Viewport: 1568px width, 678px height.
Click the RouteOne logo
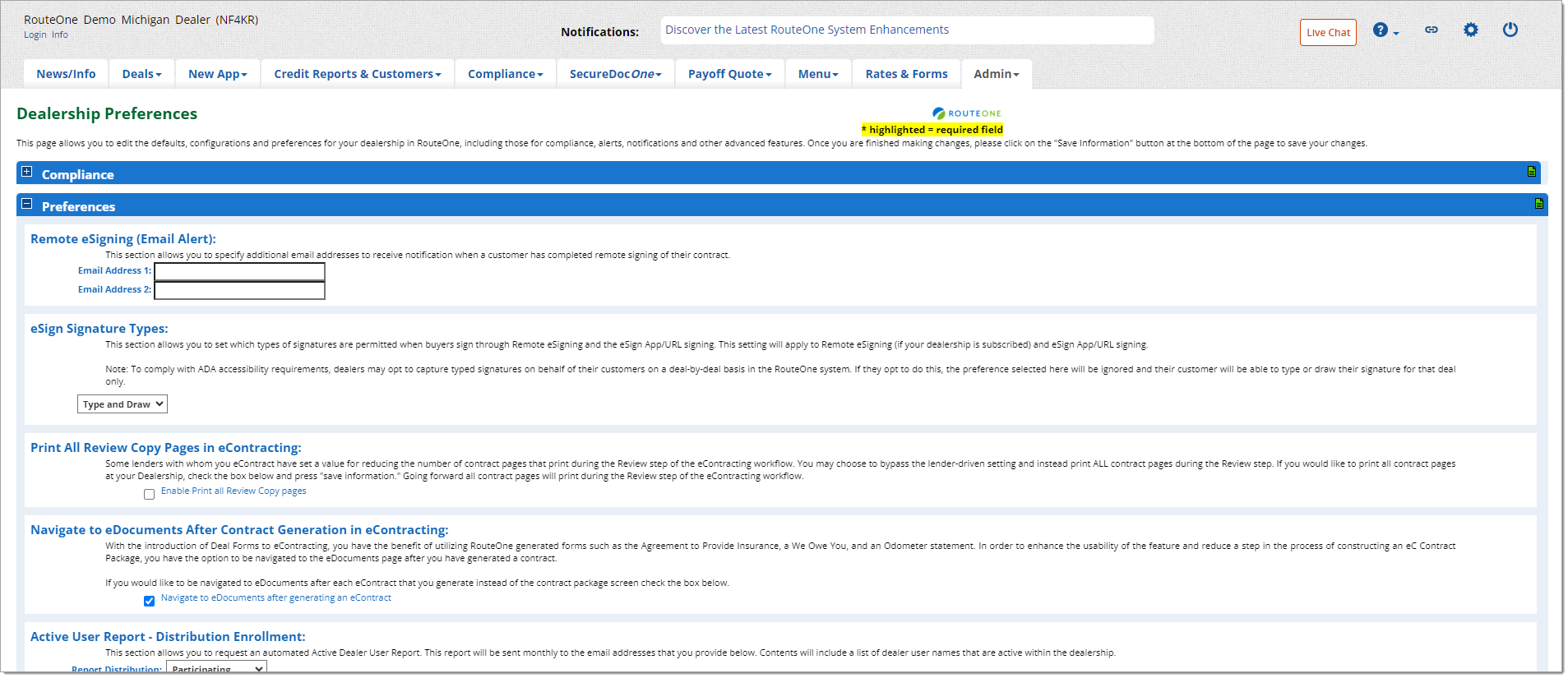967,113
